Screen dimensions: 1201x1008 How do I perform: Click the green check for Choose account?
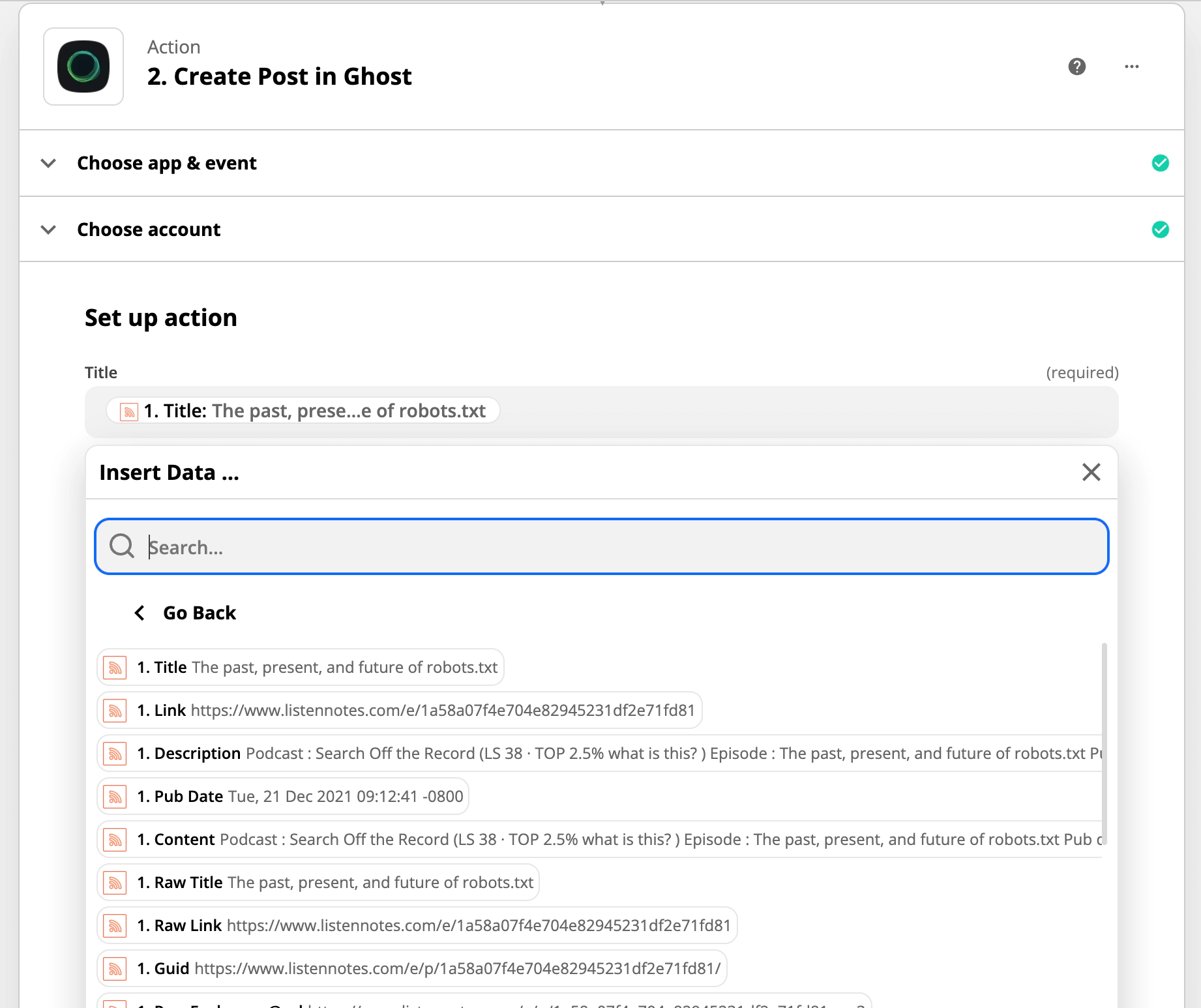click(1160, 230)
